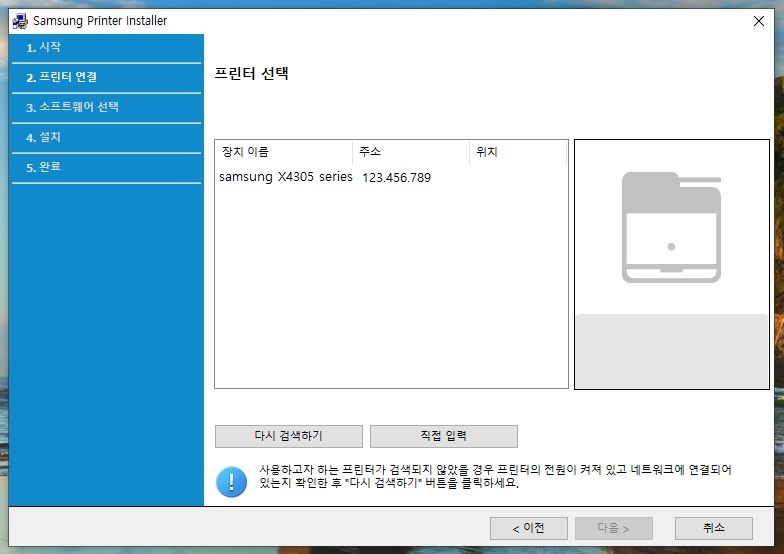Select step 2. 프린터 연결 in sidebar
784x554 pixels.
pyautogui.click(x=106, y=78)
